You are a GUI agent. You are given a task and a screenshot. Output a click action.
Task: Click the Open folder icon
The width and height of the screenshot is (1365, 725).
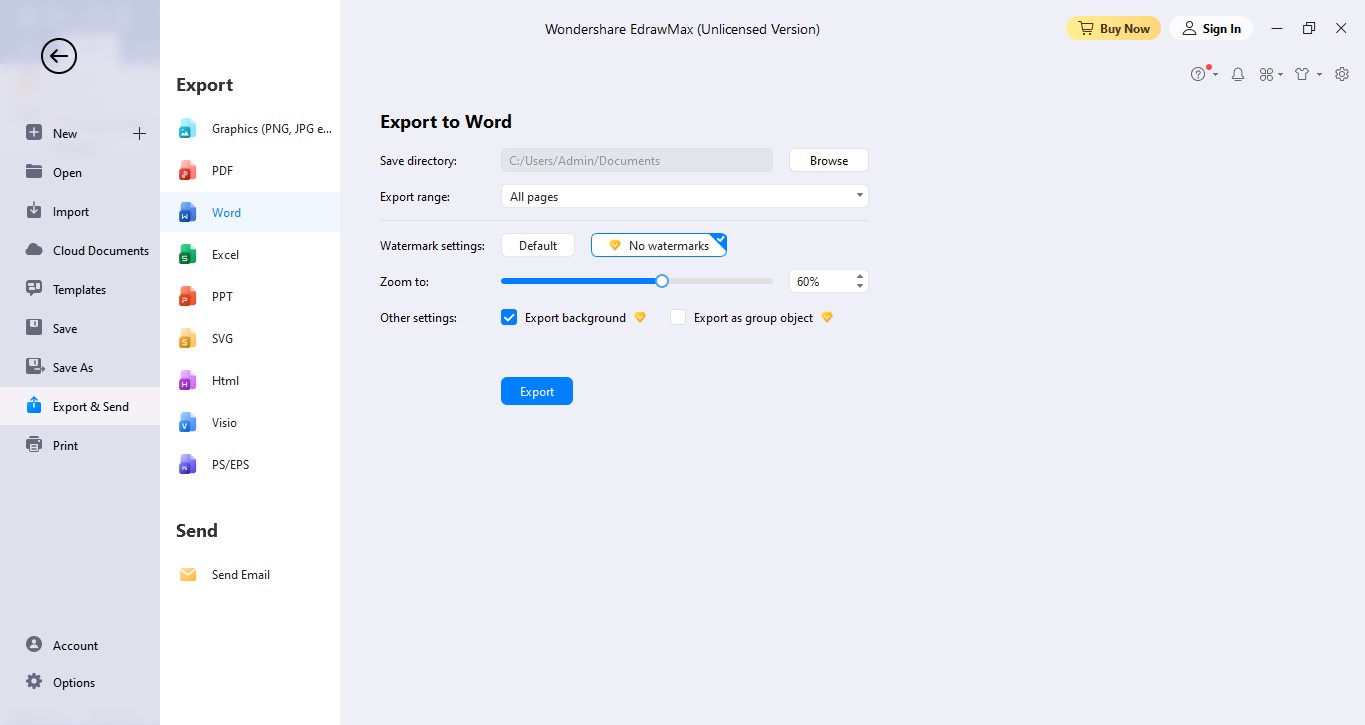pos(34,172)
